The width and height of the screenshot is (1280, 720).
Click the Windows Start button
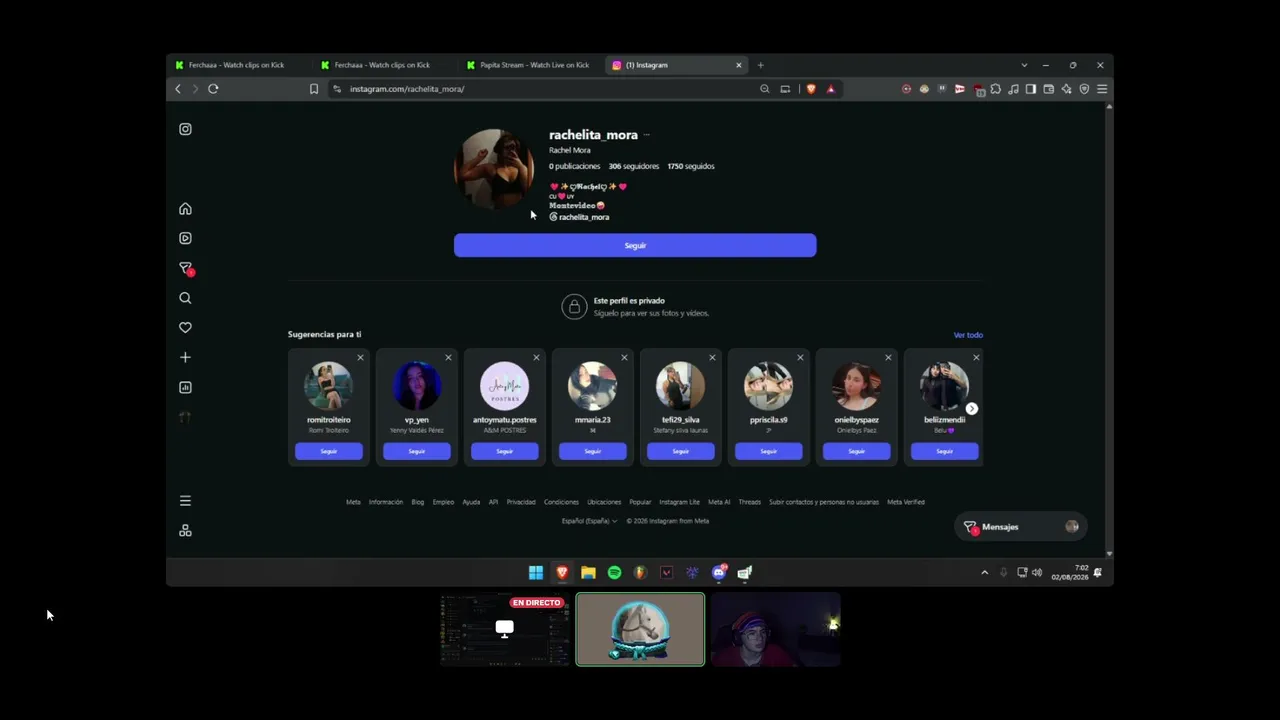click(536, 573)
